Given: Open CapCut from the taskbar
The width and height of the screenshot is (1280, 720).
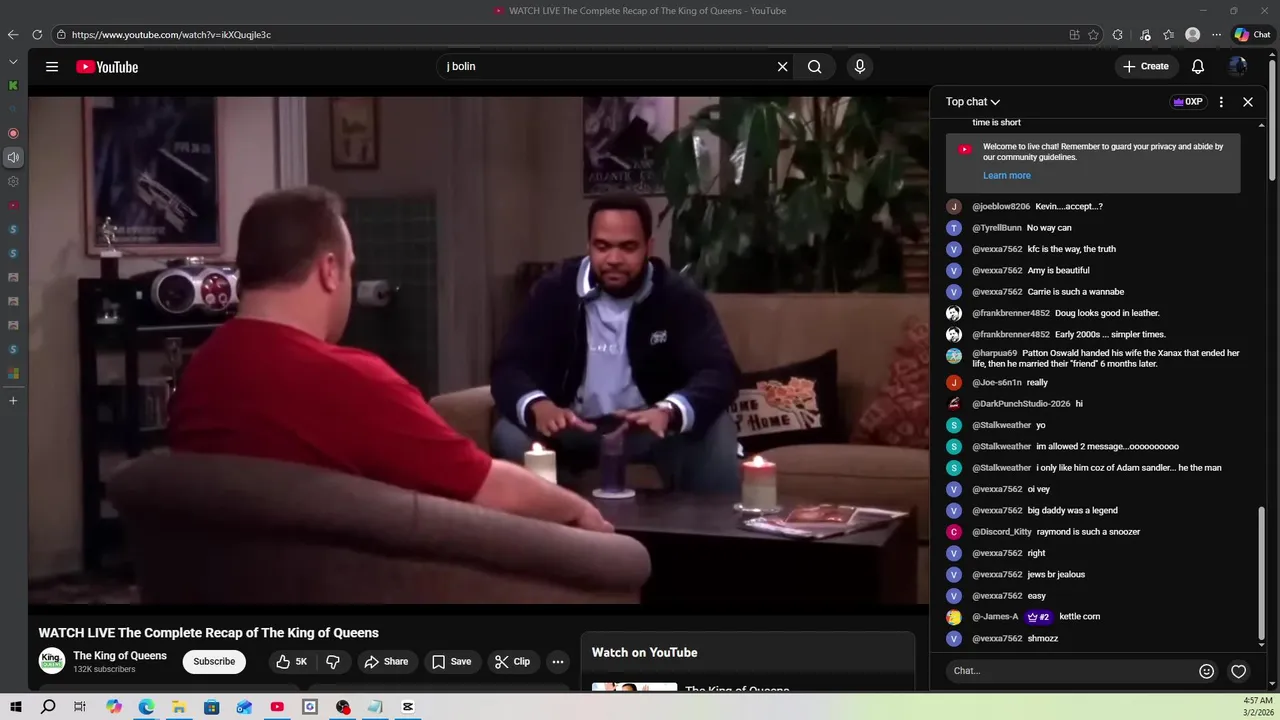Looking at the screenshot, I should [408, 707].
